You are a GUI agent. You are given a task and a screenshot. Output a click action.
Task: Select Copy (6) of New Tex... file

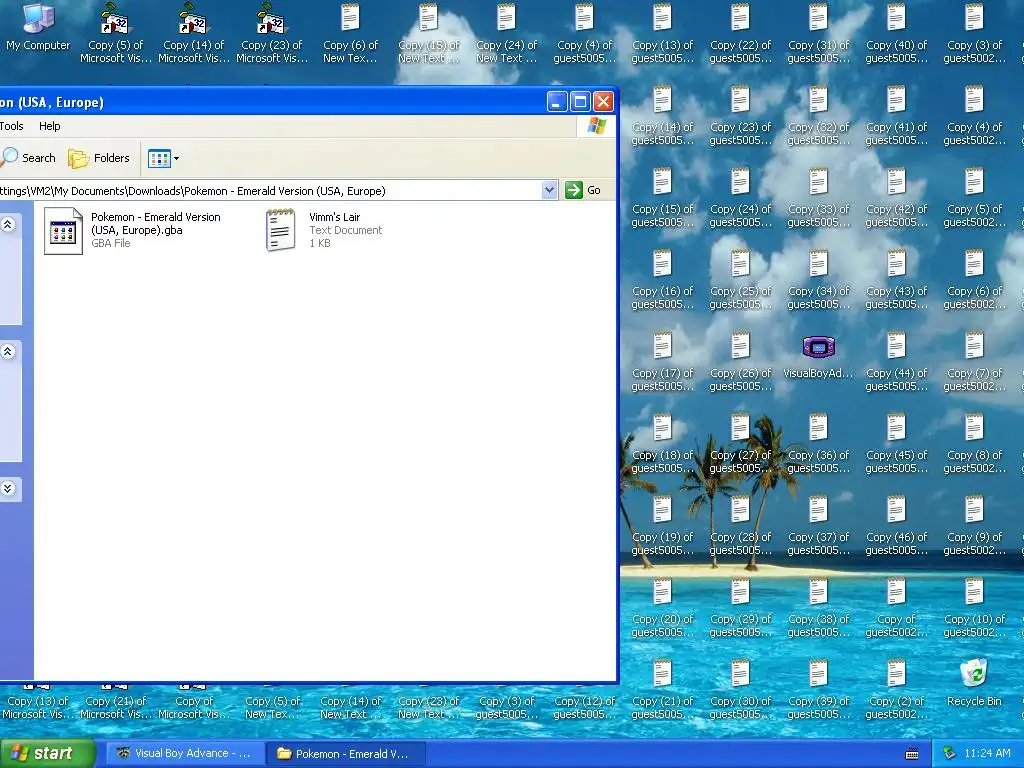(350, 33)
